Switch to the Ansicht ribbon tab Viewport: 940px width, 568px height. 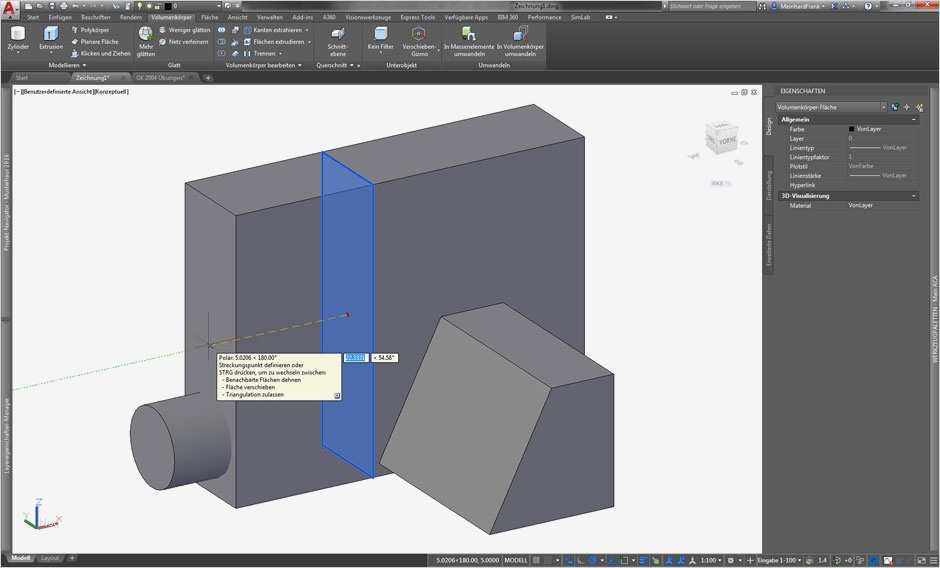(237, 17)
